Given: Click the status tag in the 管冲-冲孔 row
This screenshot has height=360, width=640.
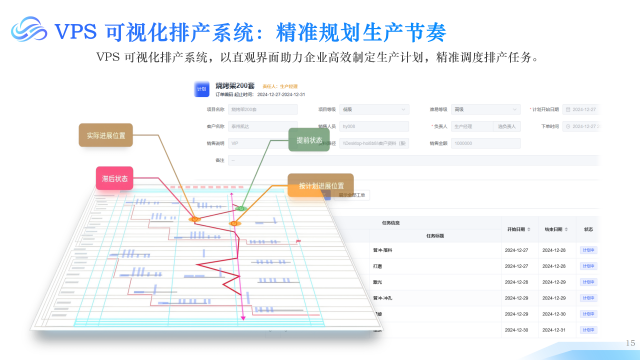Looking at the screenshot, I should [588, 298].
